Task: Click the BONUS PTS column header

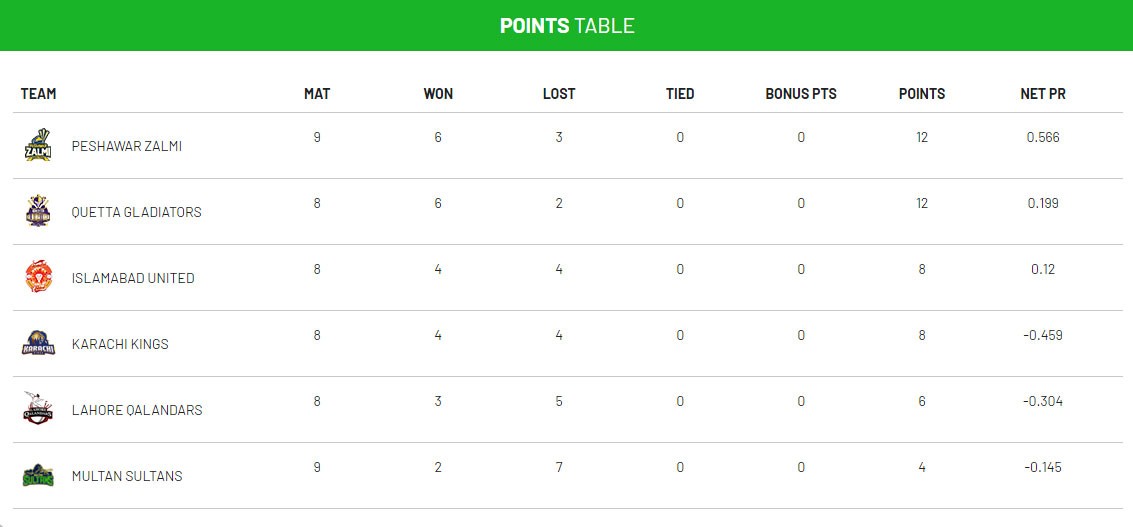Action: click(801, 94)
